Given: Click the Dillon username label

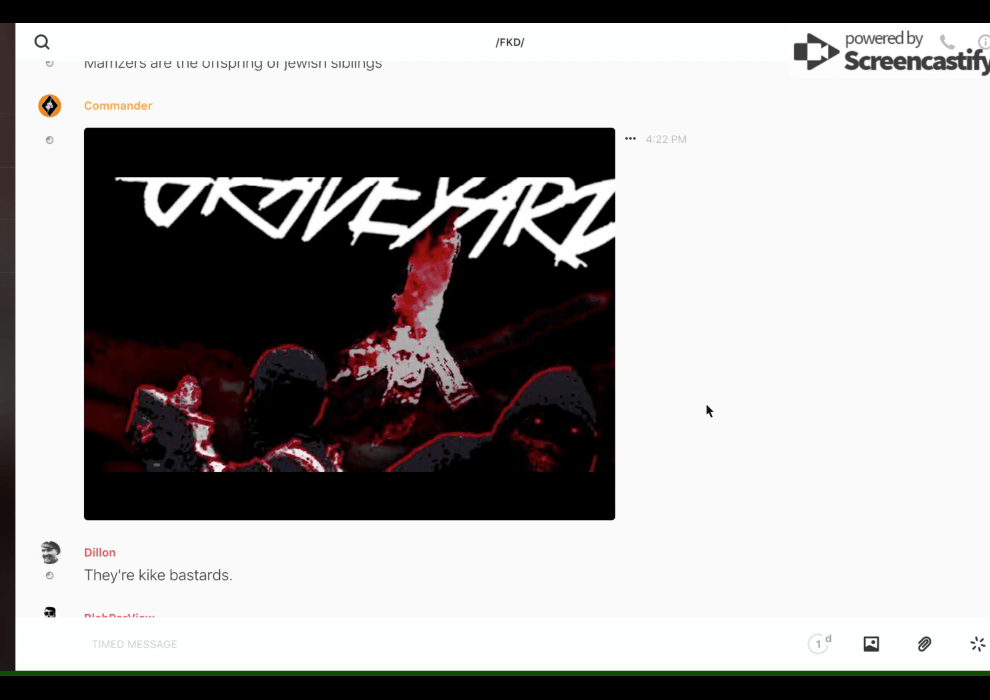Looking at the screenshot, I should [x=100, y=552].
